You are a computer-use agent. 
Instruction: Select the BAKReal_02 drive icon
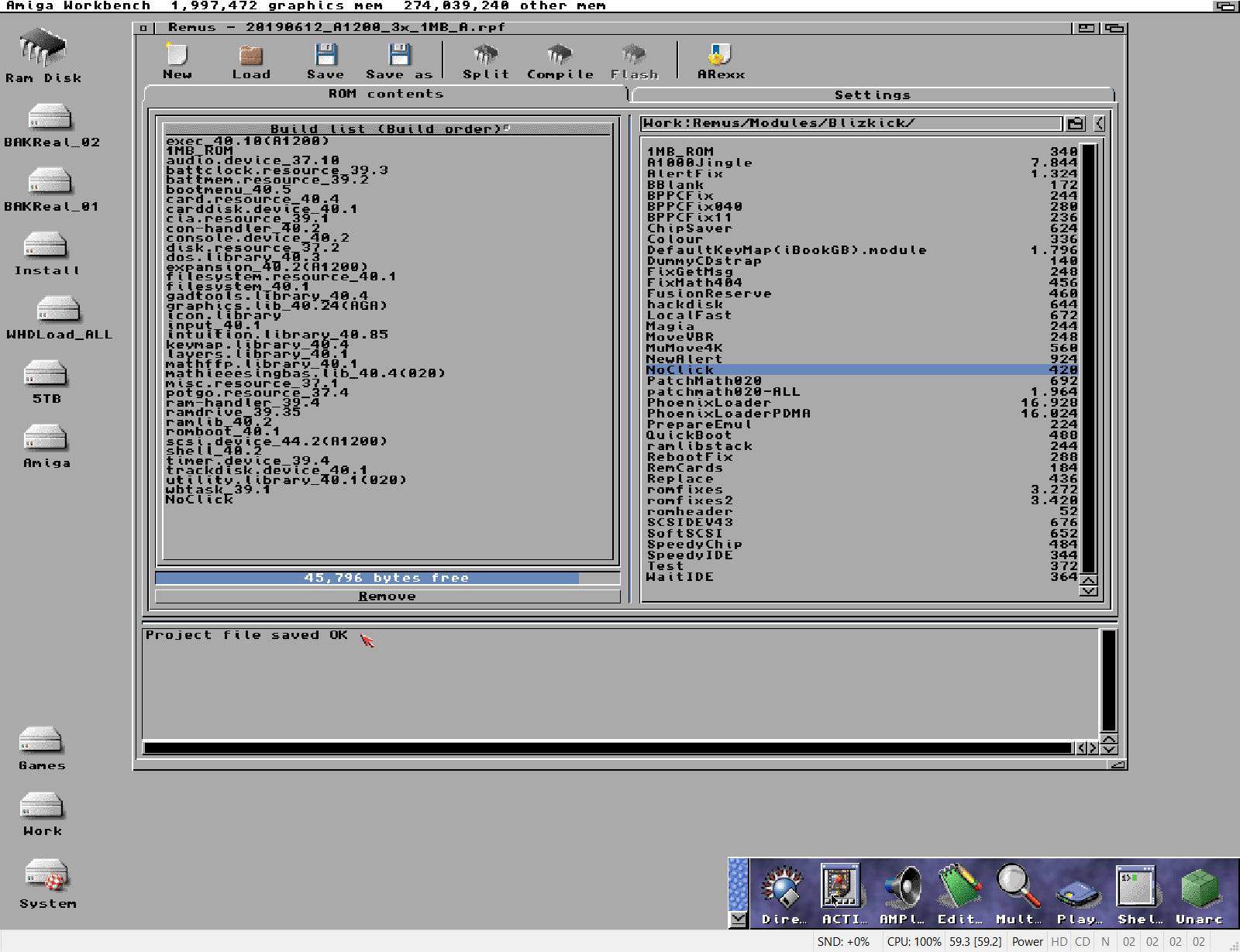pyautogui.click(x=51, y=125)
